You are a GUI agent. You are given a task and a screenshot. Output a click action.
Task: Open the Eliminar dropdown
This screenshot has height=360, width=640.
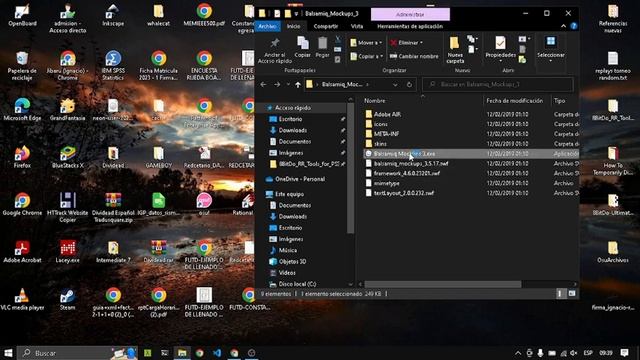(x=406, y=42)
